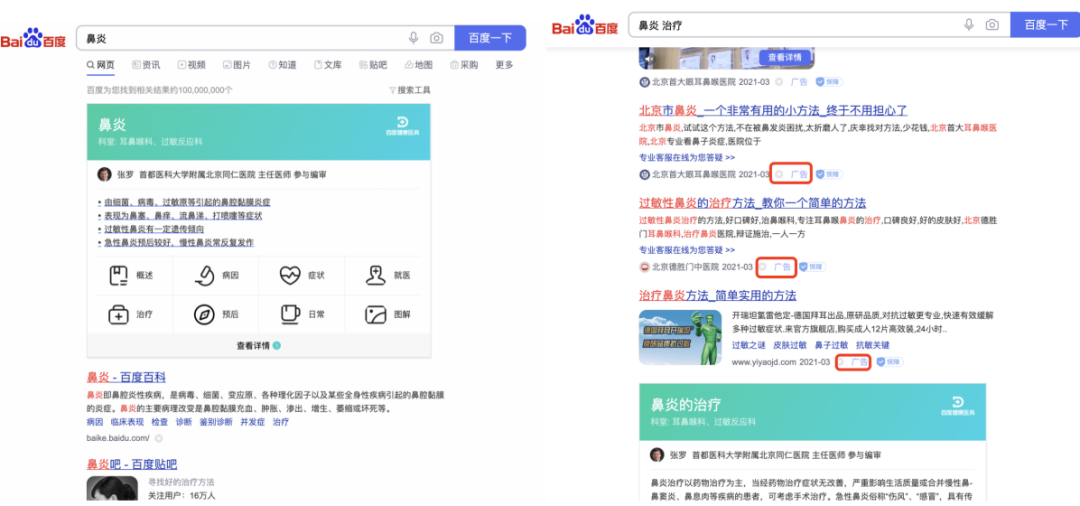Viewport: 1080px width, 506px height.
Task: Open 鼻炎 - 百度百科 result link
Action: pos(126,377)
